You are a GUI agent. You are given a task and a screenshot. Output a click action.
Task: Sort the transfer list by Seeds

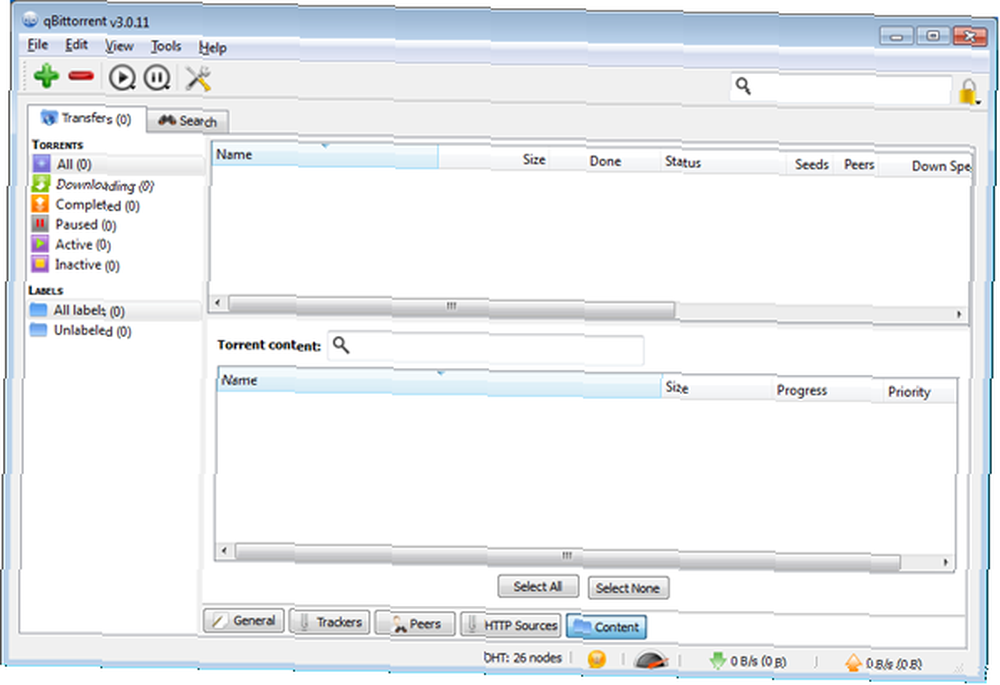811,165
